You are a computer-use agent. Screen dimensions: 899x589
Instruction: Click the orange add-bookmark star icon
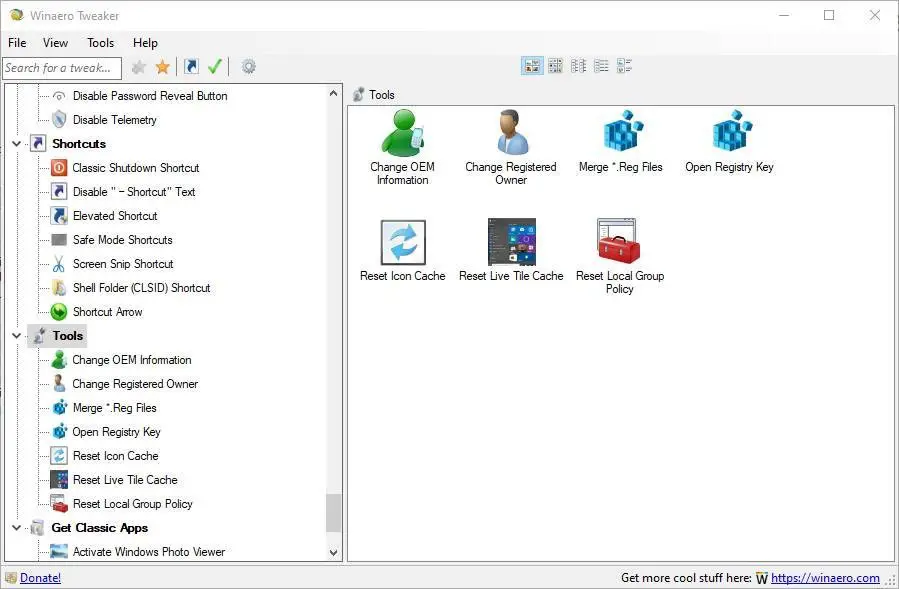coord(163,68)
